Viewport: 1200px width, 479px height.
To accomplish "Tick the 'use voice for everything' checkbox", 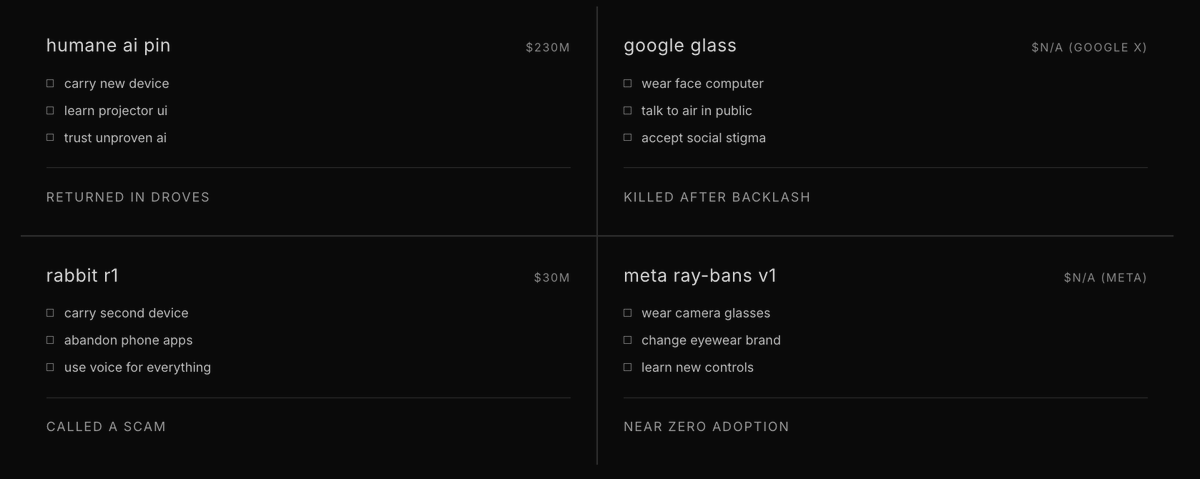I will pos(50,368).
